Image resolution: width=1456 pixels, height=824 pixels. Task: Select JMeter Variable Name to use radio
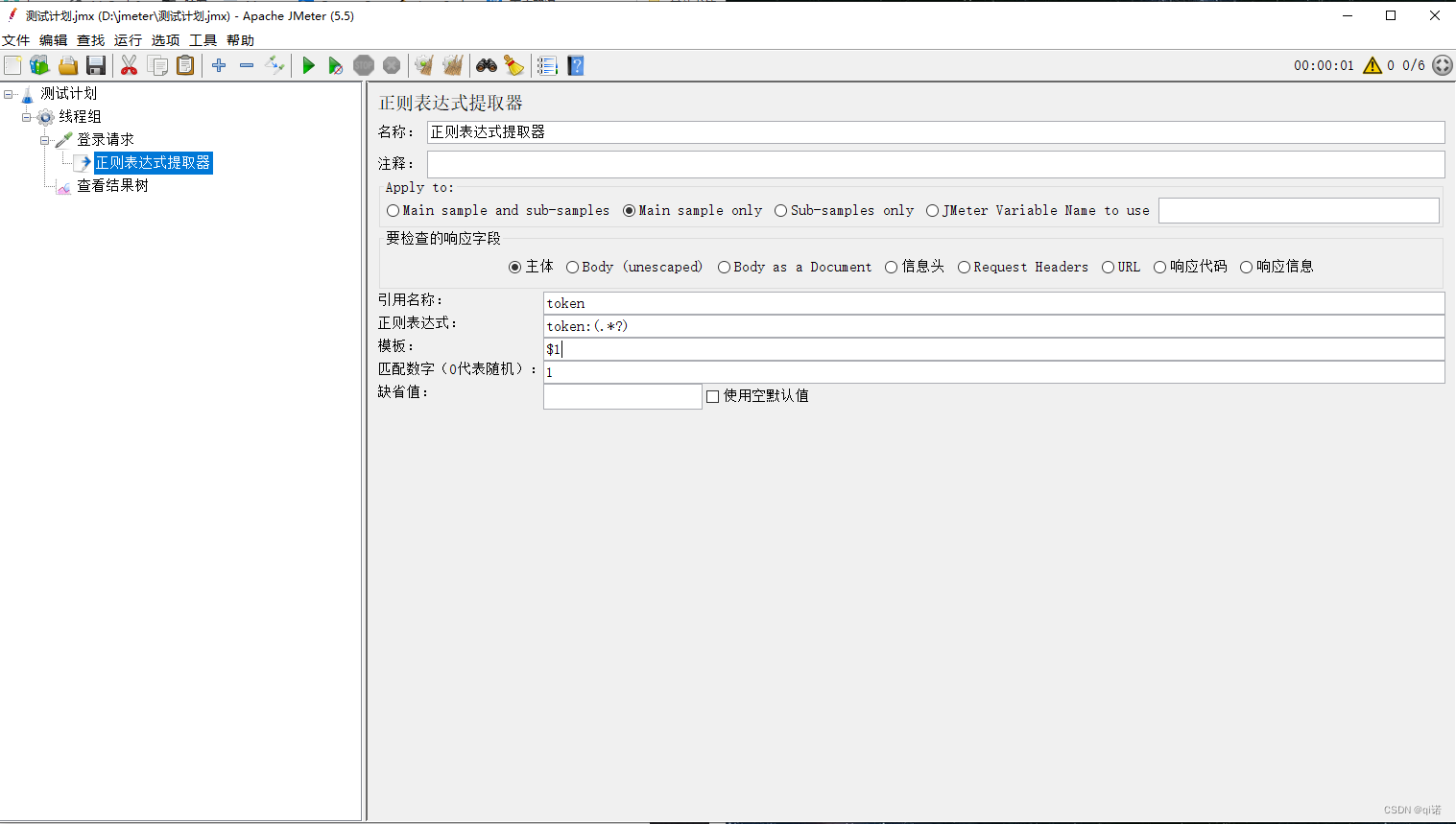click(x=932, y=210)
